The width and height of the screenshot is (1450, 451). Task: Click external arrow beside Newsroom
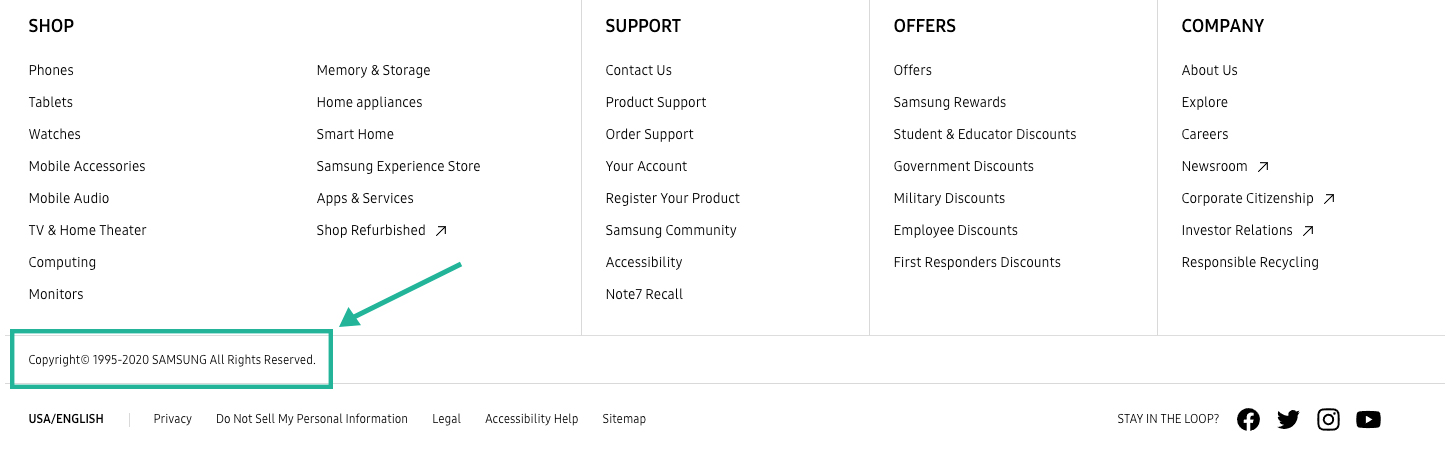[x=1263, y=167]
